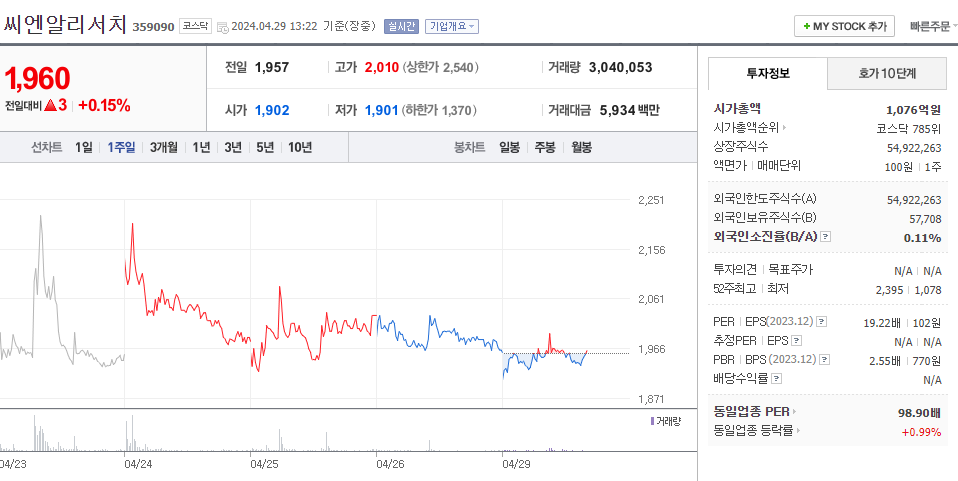Switch to the 투자정보 tab
The height and width of the screenshot is (481, 958).
(767, 73)
